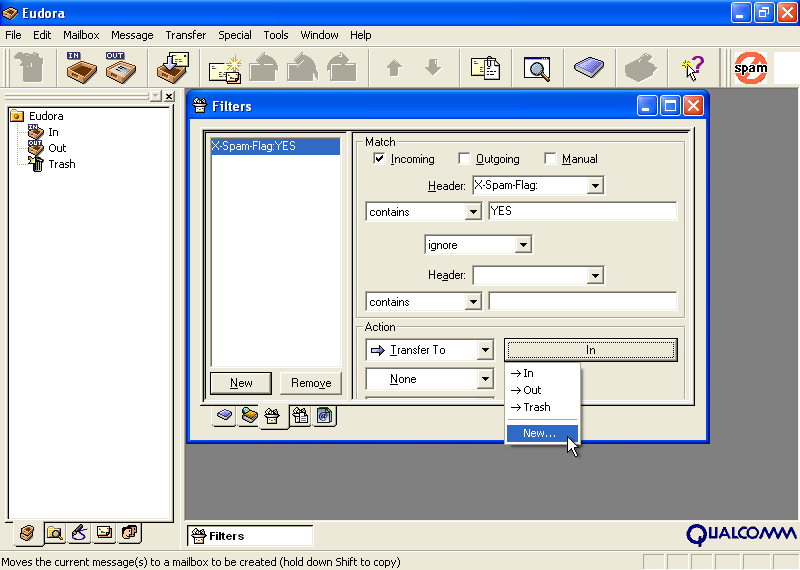This screenshot has width=800, height=570.
Task: Click the Attach File toolbar icon
Action: 485,68
